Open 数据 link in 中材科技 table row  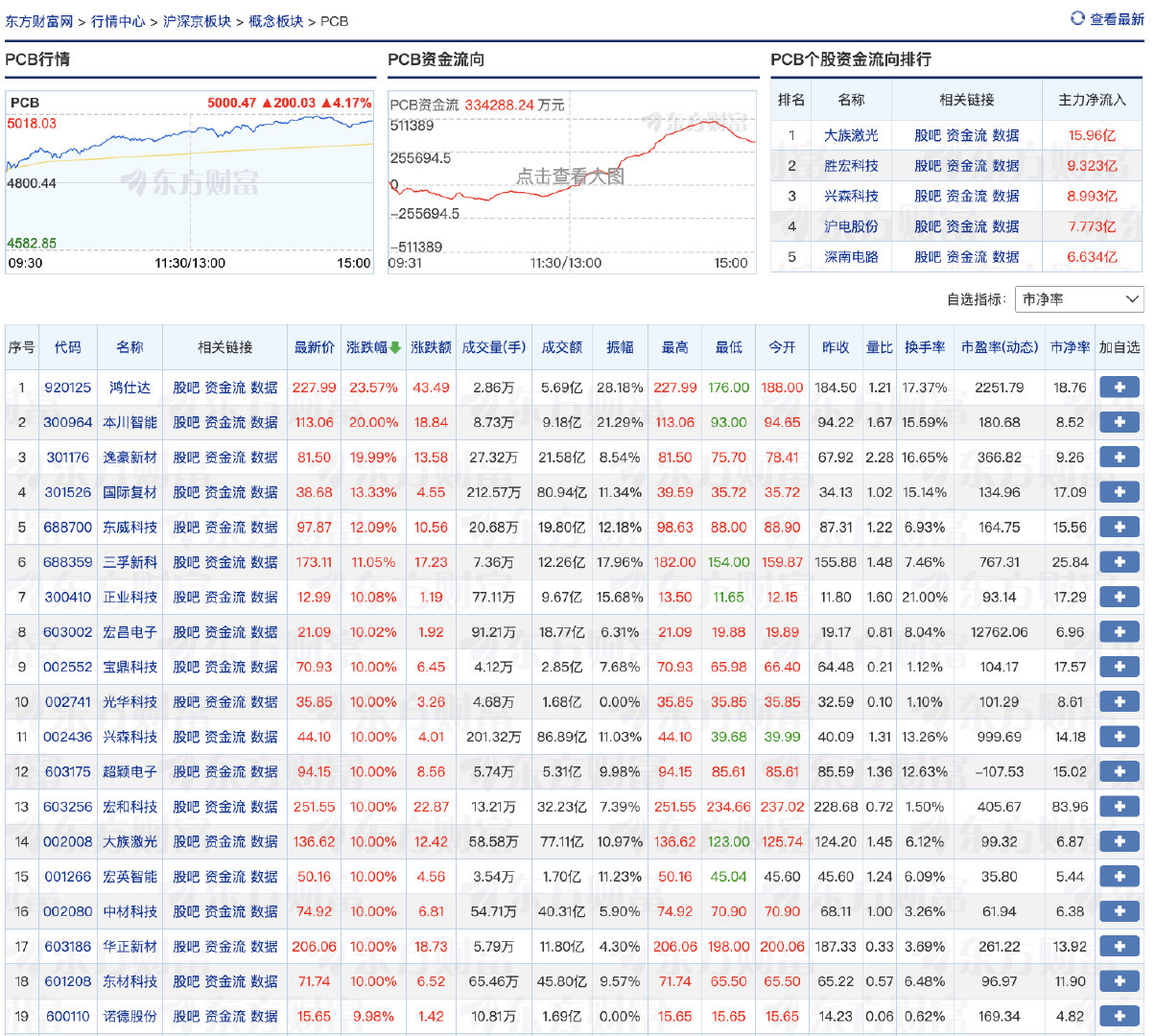(x=265, y=911)
